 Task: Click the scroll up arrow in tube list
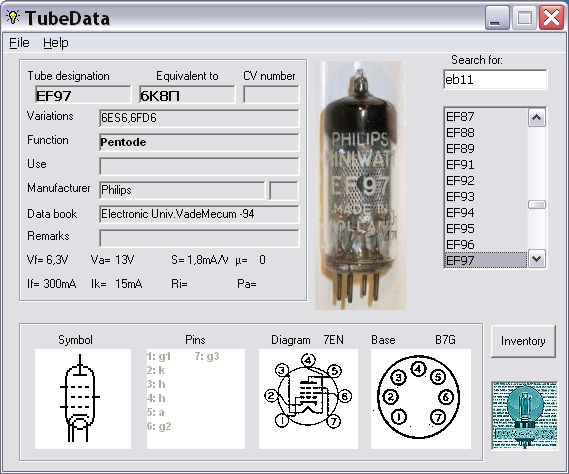coord(537,118)
